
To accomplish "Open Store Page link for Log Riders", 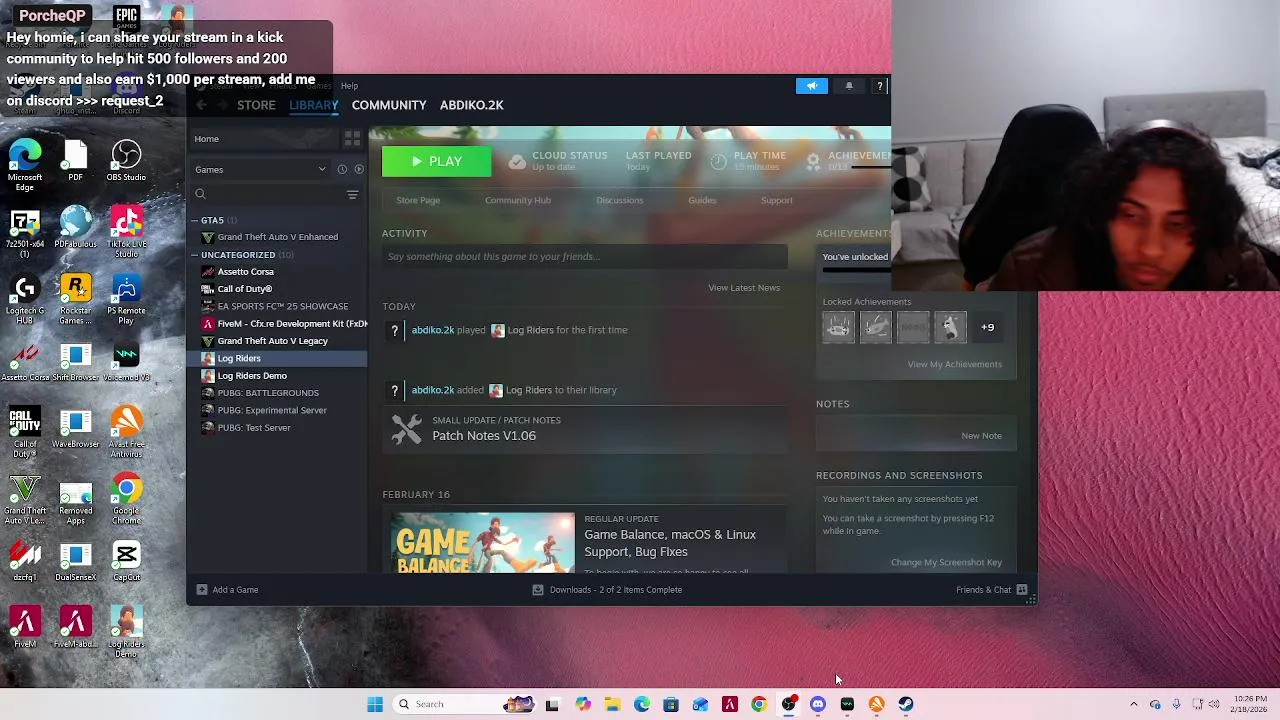I will [418, 200].
